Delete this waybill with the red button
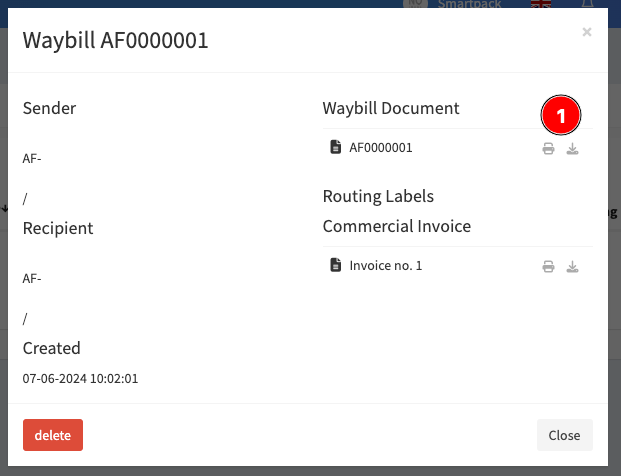The height and width of the screenshot is (476, 621). pos(53,435)
